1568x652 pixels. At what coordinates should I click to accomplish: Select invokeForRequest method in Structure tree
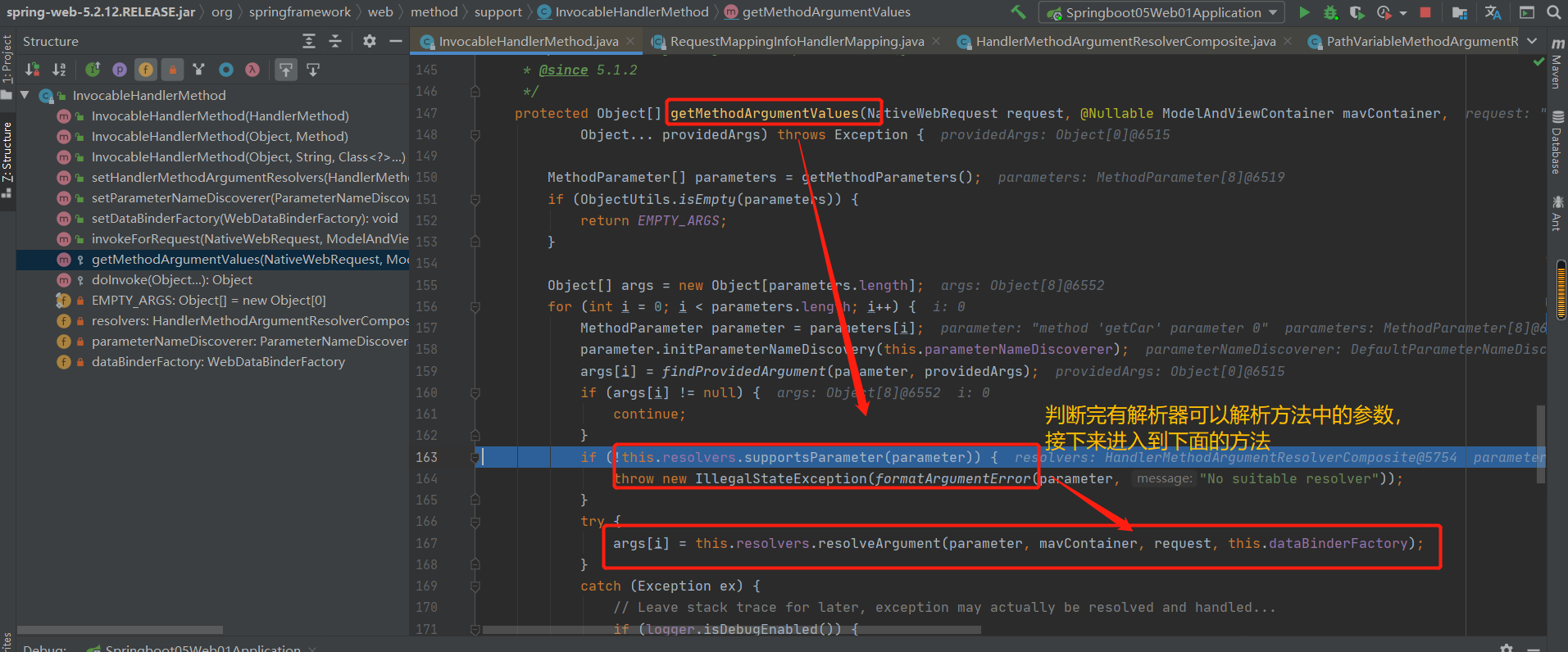[x=249, y=238]
